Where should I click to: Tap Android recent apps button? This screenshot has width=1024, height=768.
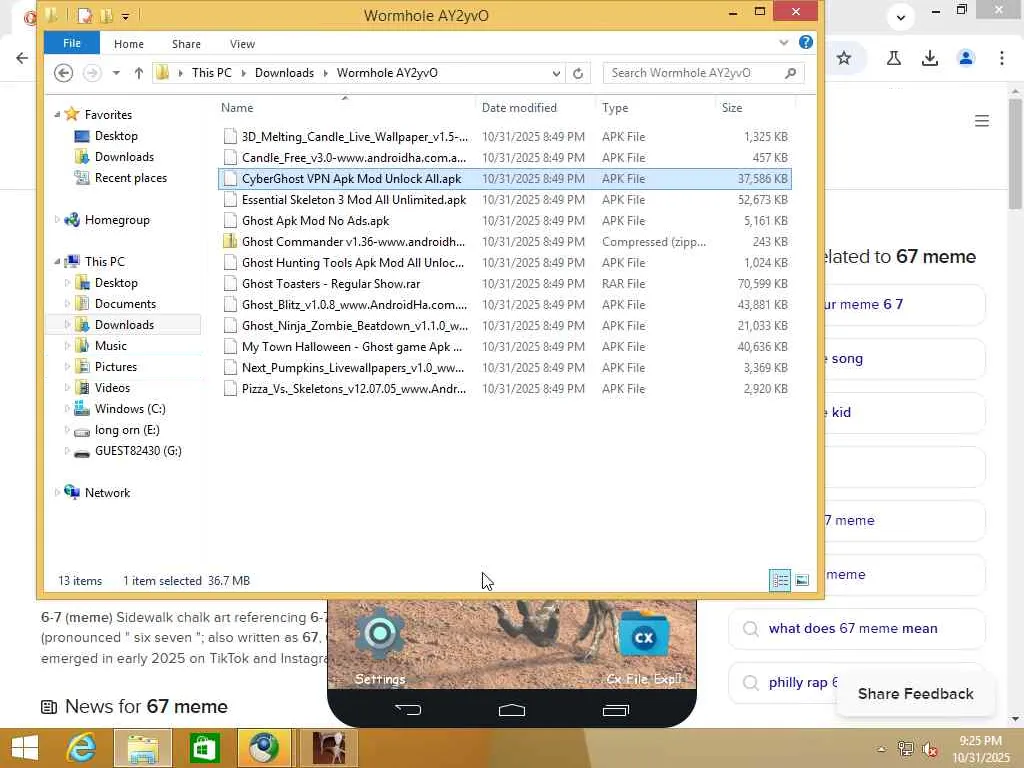(x=615, y=710)
